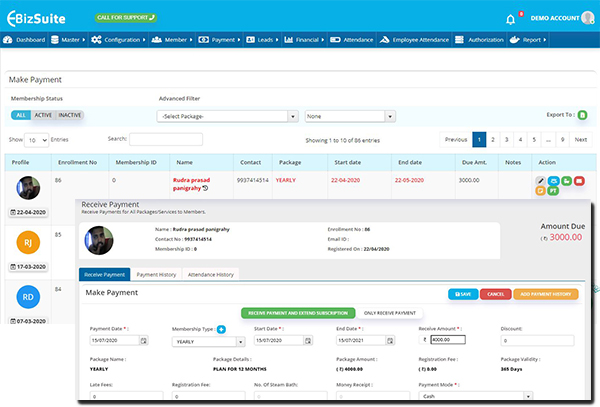Click the 22-04-2020 date badge under profile
Viewport: 600px width, 407px height.
28,212
